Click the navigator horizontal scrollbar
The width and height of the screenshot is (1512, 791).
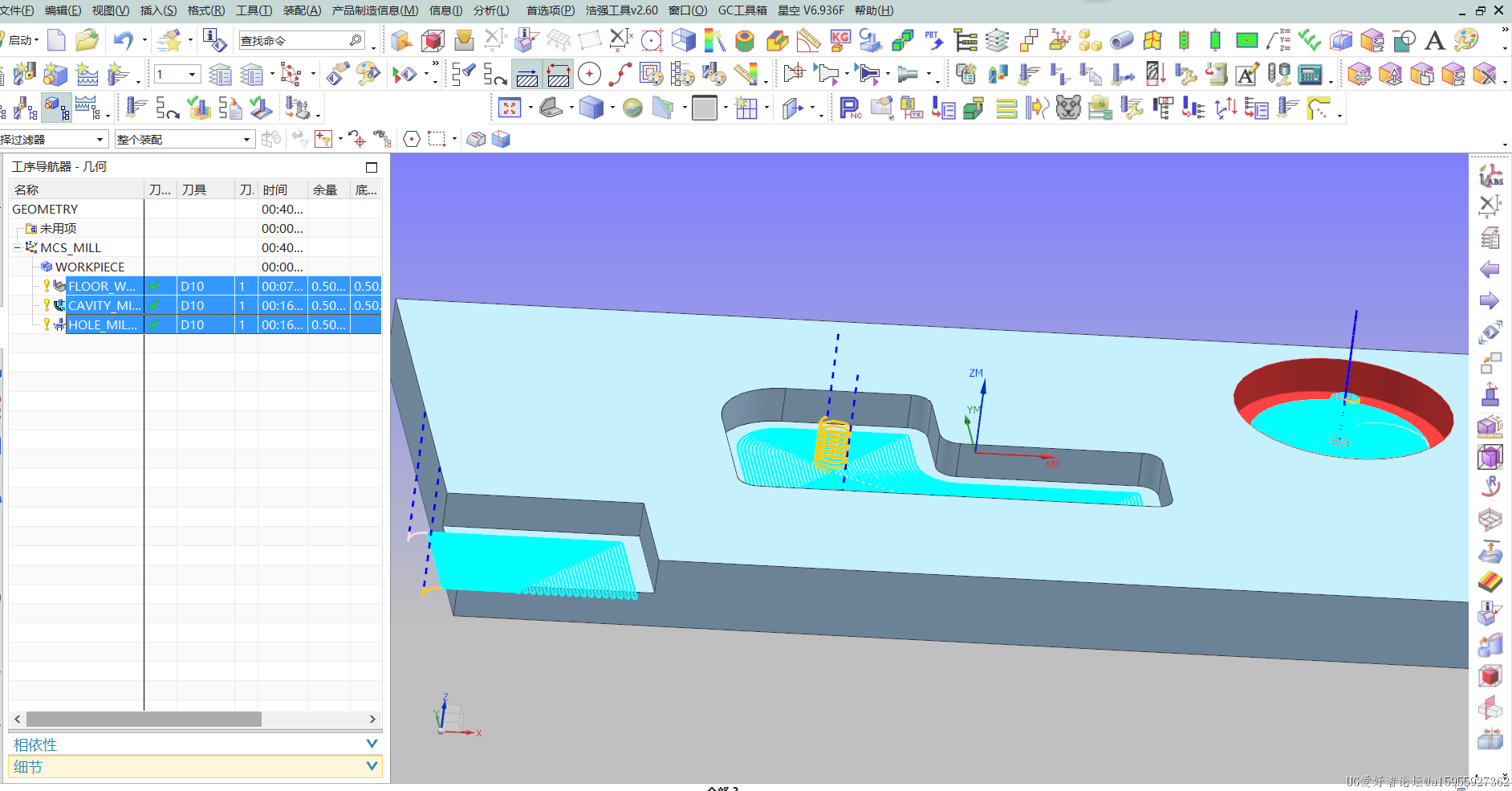coord(144,720)
